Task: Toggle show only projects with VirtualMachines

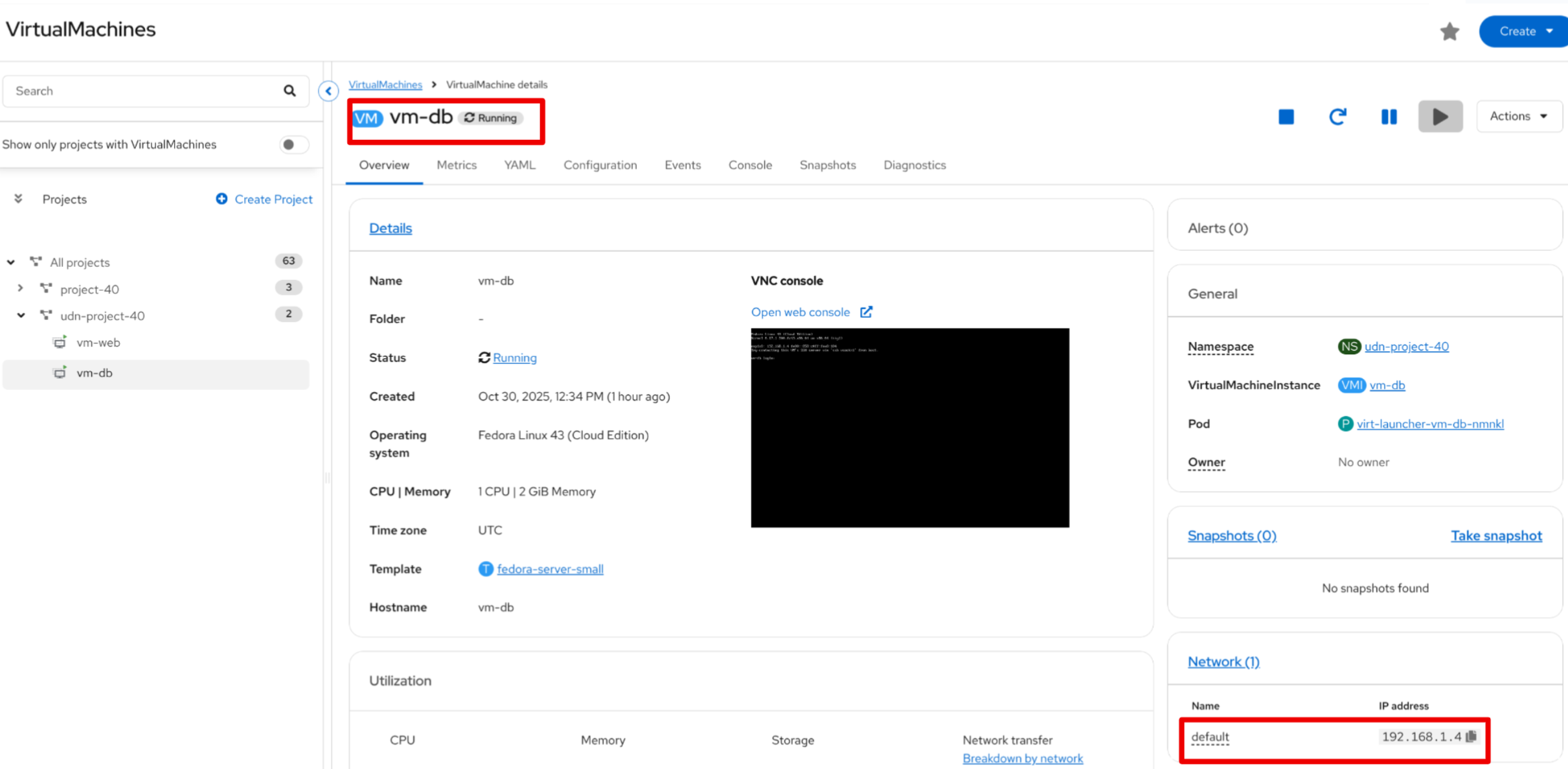Action: pos(293,144)
